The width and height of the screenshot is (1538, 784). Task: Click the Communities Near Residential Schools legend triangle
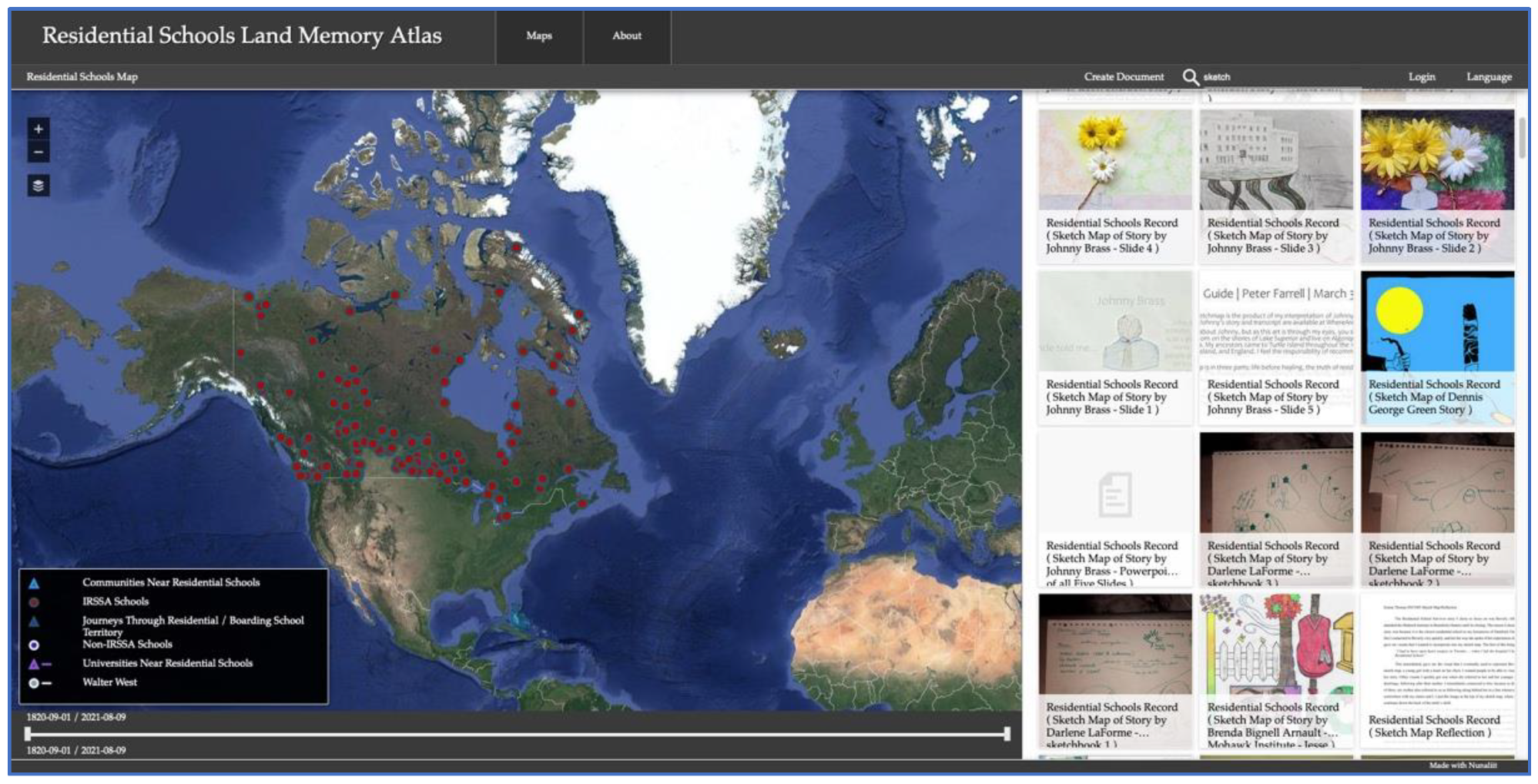tap(34, 583)
